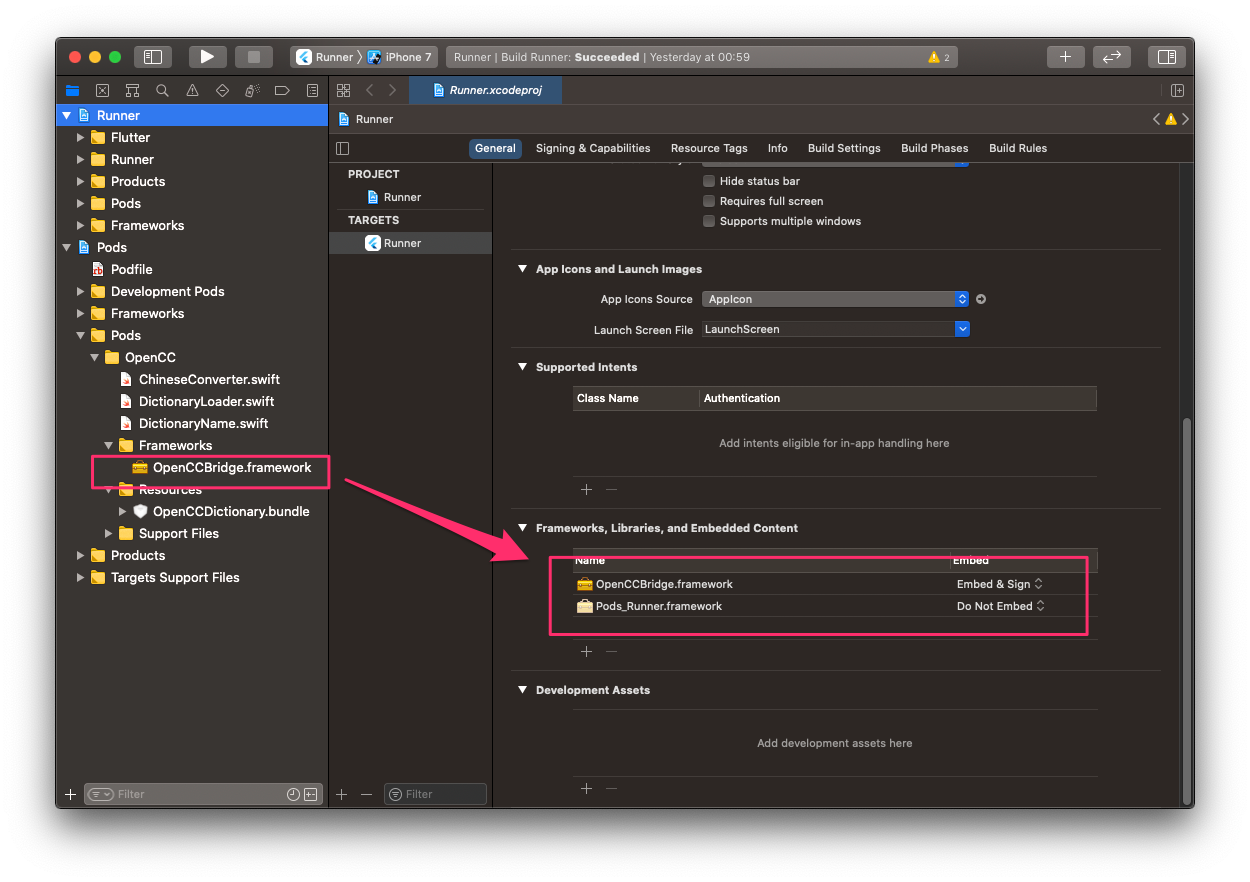
Task: Click the Stop button in toolbar
Action: tap(254, 57)
